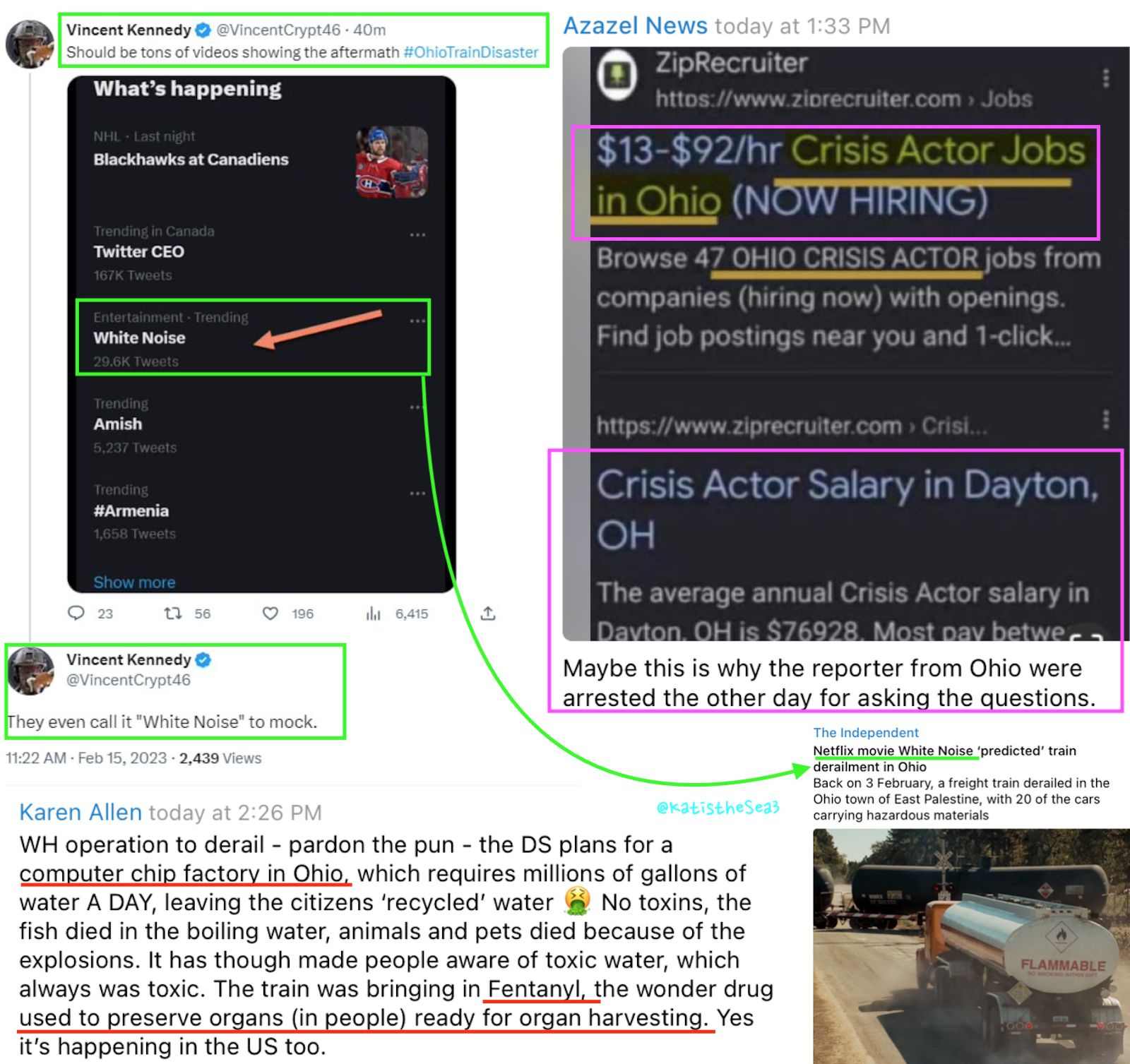The height and width of the screenshot is (1064, 1130).
Task: Click the #OhioTrainDisaster hashtag link
Action: coord(471,52)
